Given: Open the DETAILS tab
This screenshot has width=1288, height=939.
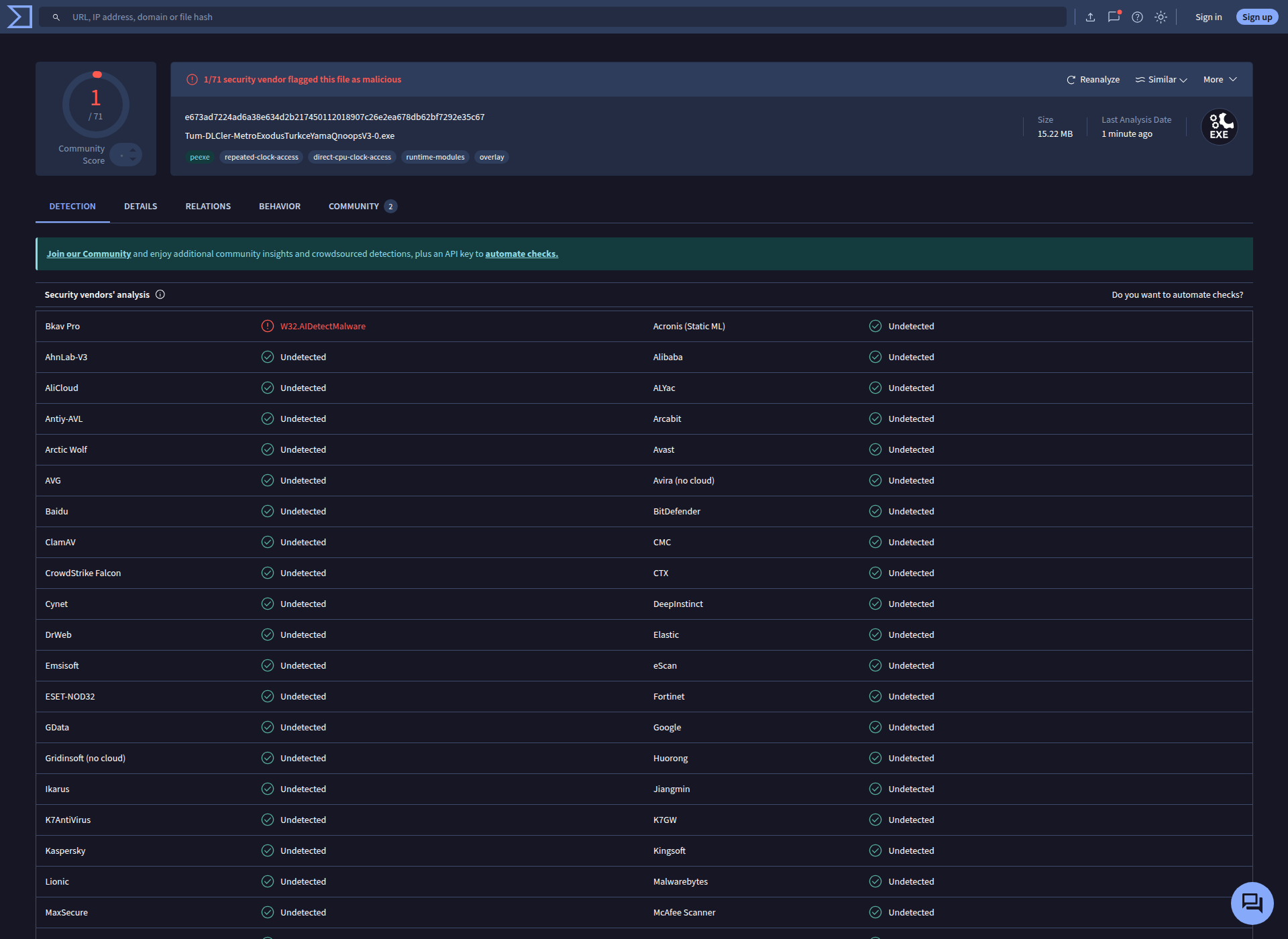Looking at the screenshot, I should click(x=141, y=207).
